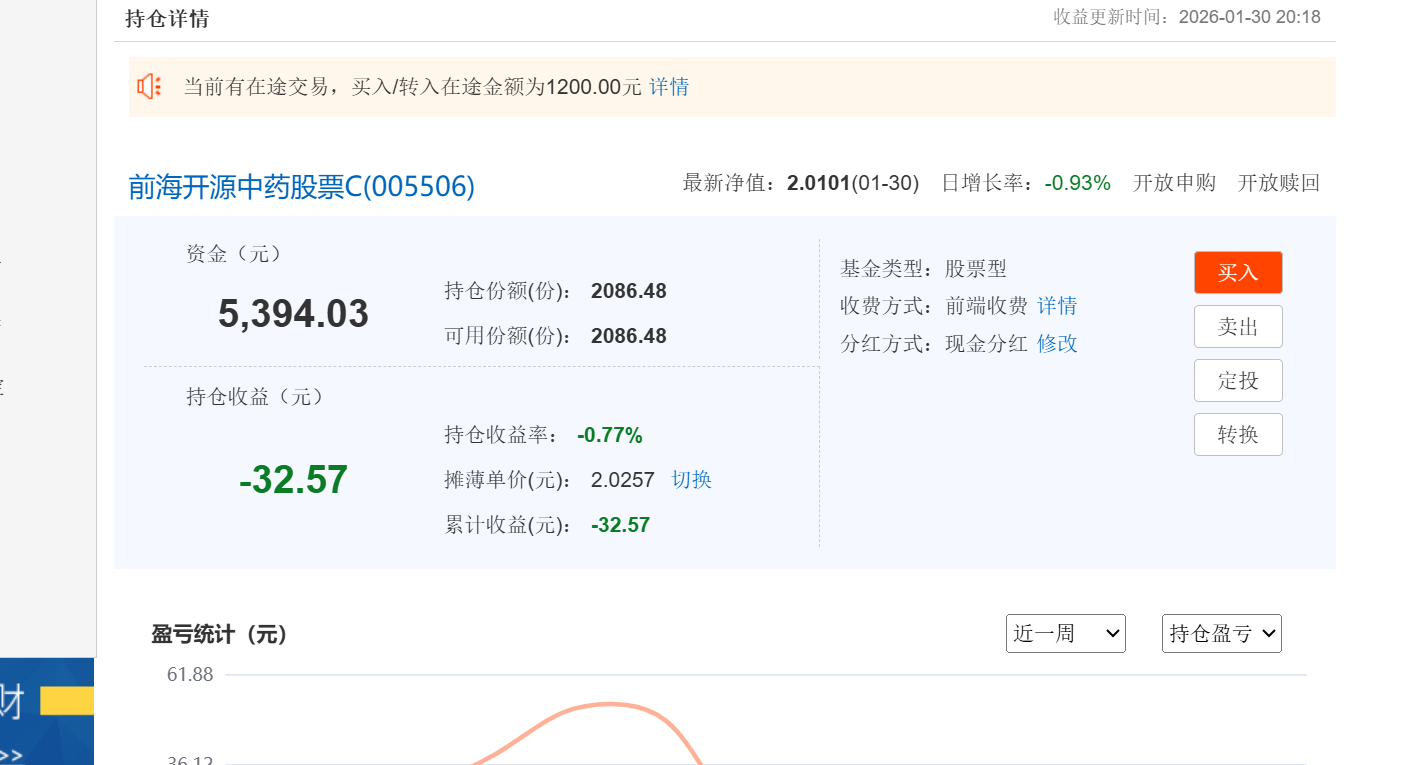Click the 最新净值 value 2.0101
1421x765 pixels.
click(818, 183)
